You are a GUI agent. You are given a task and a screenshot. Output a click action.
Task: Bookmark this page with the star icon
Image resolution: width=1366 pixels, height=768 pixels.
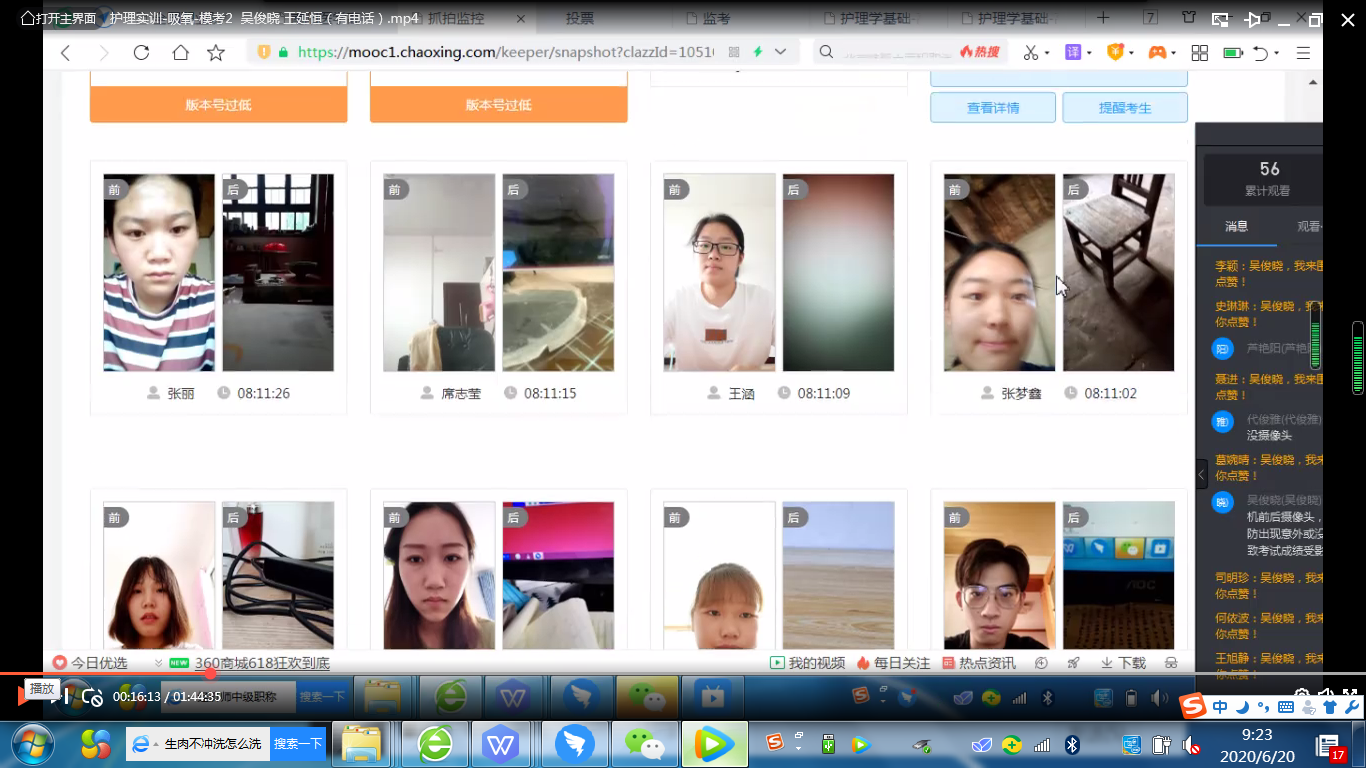tap(216, 53)
